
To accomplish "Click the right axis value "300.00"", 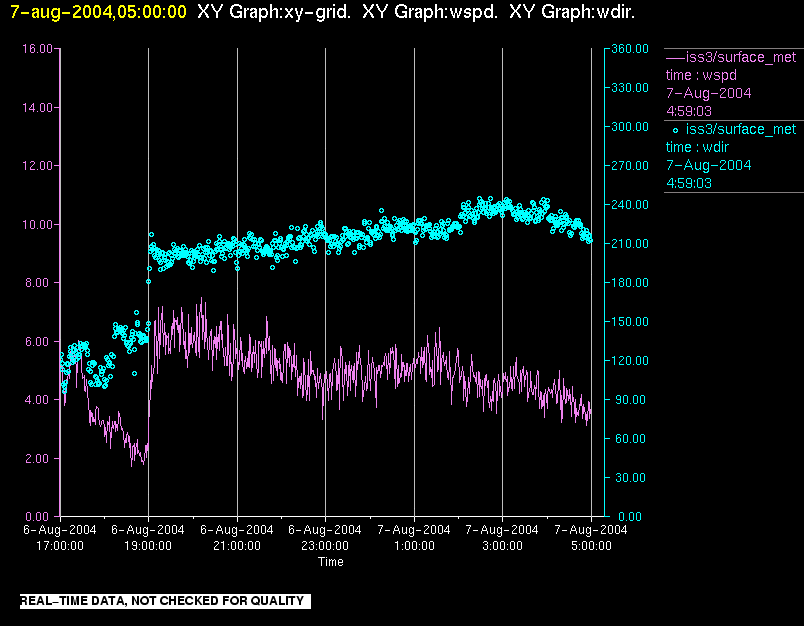I will coord(630,127).
